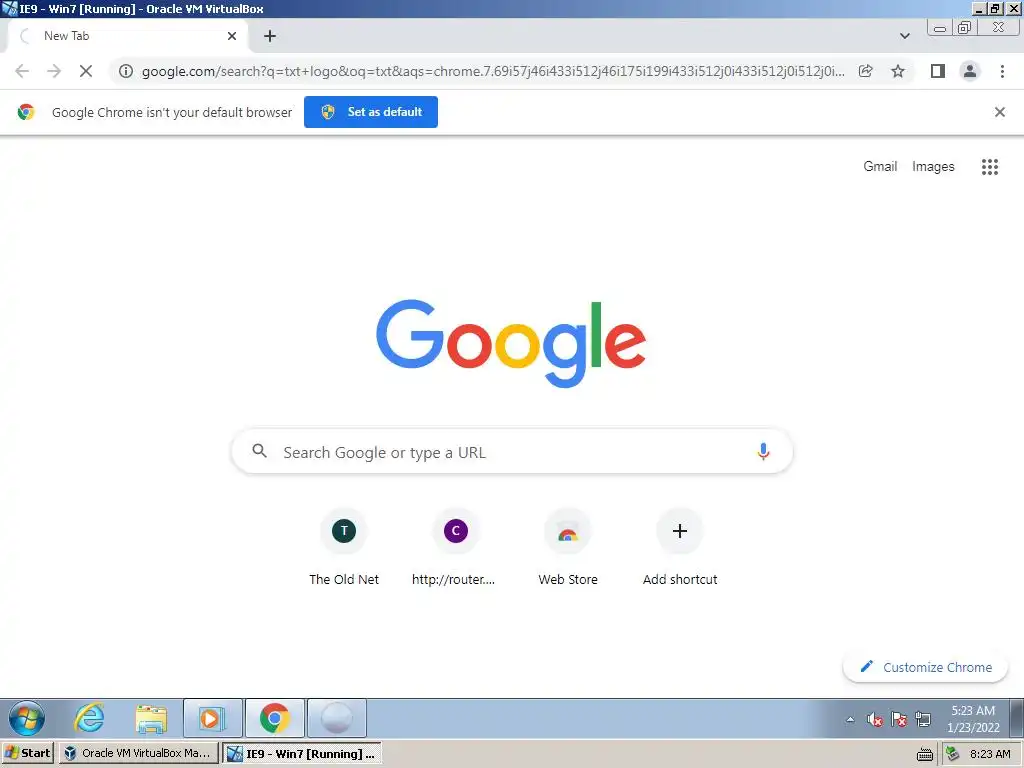1024x768 pixels.
Task: Open a new tab with plus button
Action: click(x=270, y=36)
